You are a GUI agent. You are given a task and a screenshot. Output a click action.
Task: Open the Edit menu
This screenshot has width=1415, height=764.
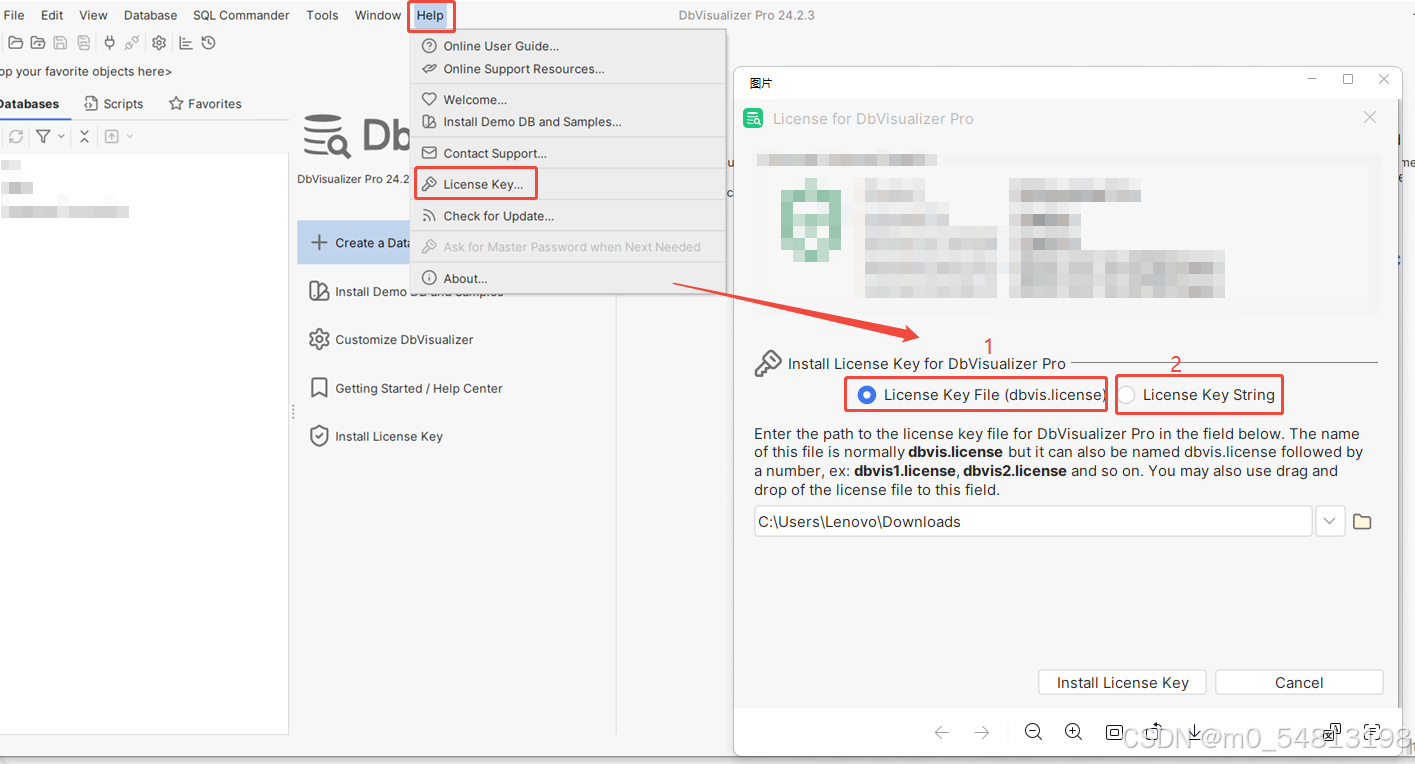[x=52, y=15]
